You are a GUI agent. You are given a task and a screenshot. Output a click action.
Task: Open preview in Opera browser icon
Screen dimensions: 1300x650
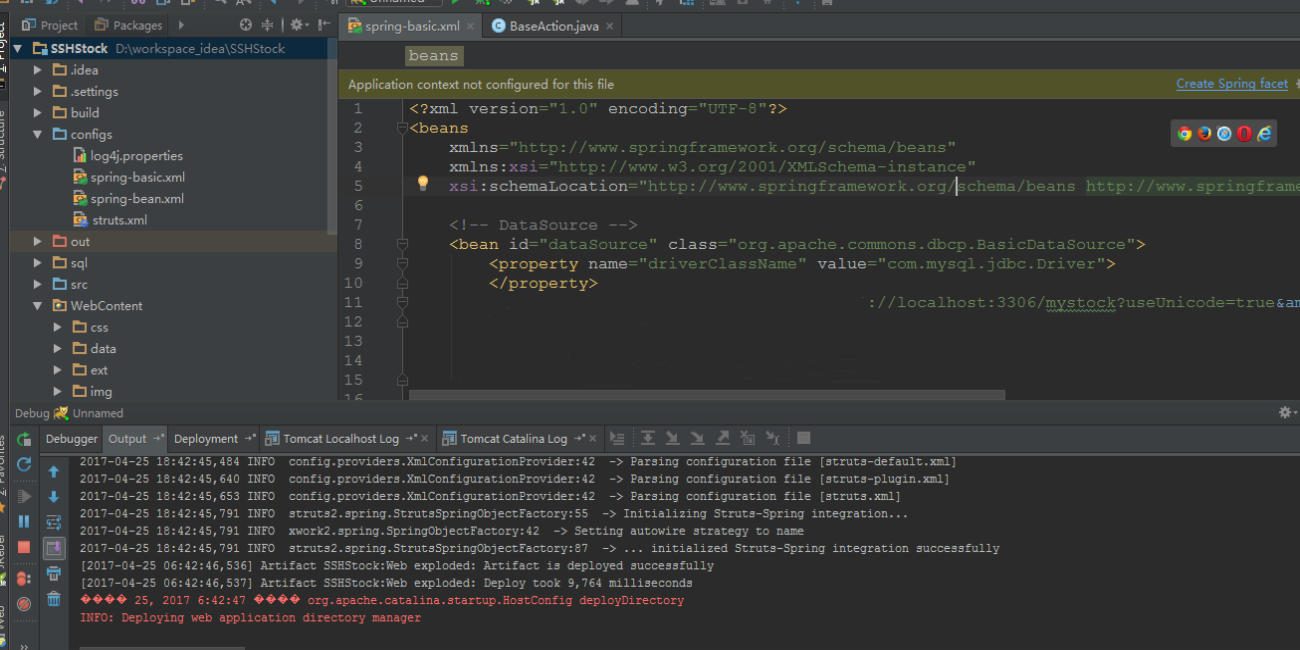(x=1244, y=133)
